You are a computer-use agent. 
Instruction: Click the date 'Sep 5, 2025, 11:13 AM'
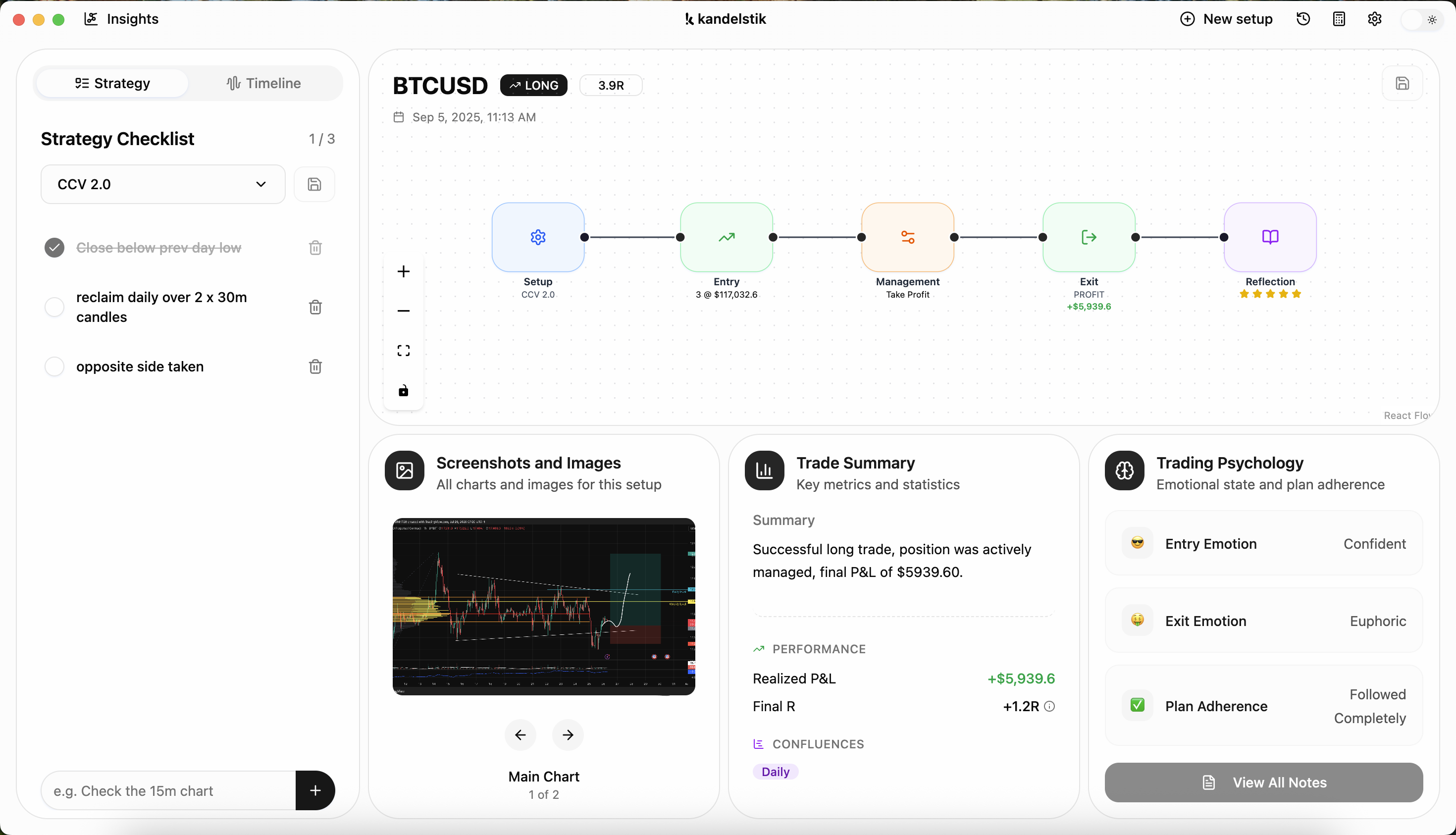pos(473,117)
